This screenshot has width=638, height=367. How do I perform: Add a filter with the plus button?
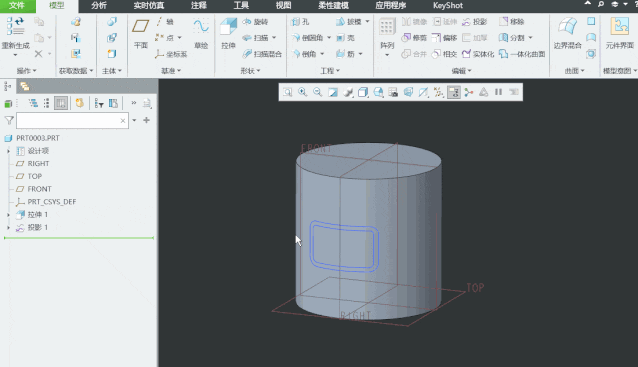[146, 120]
